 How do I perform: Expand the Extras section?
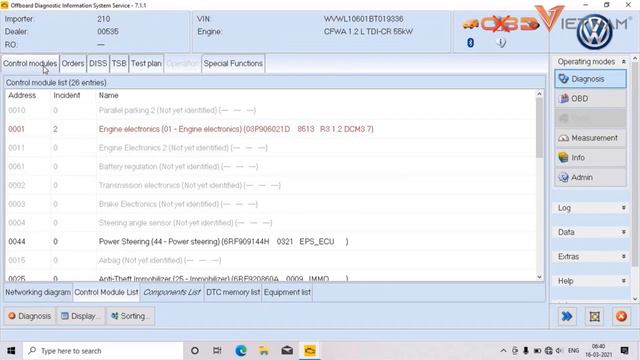pos(623,256)
